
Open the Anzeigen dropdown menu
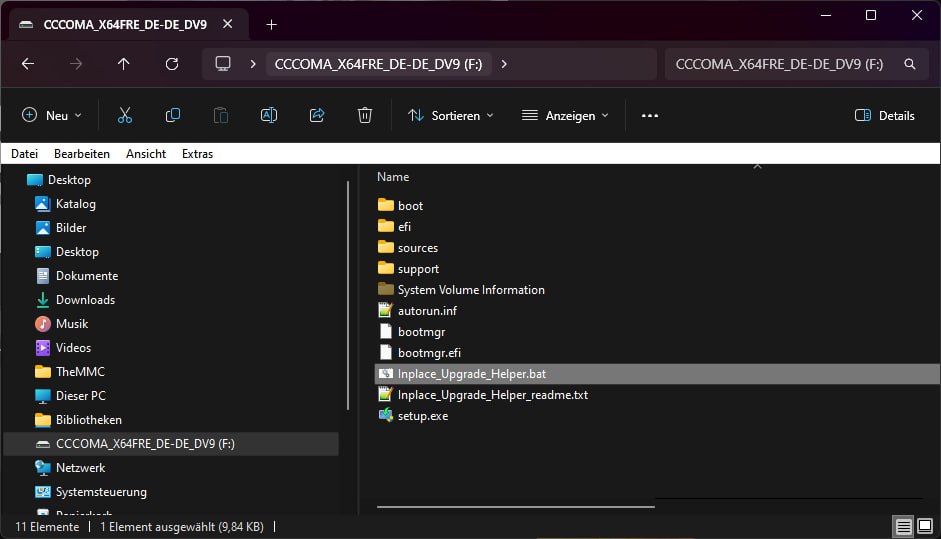pyautogui.click(x=565, y=115)
